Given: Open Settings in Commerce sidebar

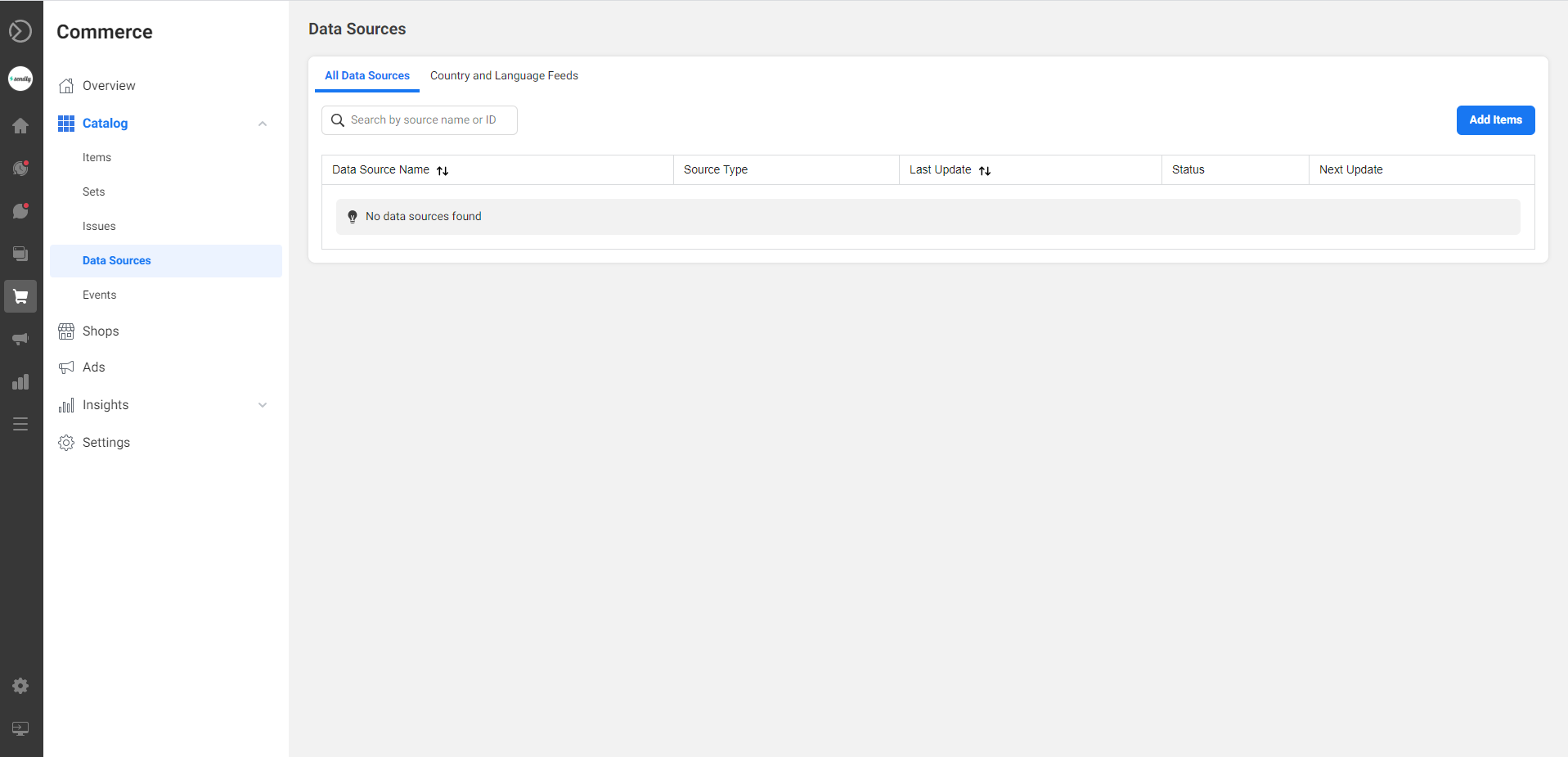Looking at the screenshot, I should tap(106, 443).
